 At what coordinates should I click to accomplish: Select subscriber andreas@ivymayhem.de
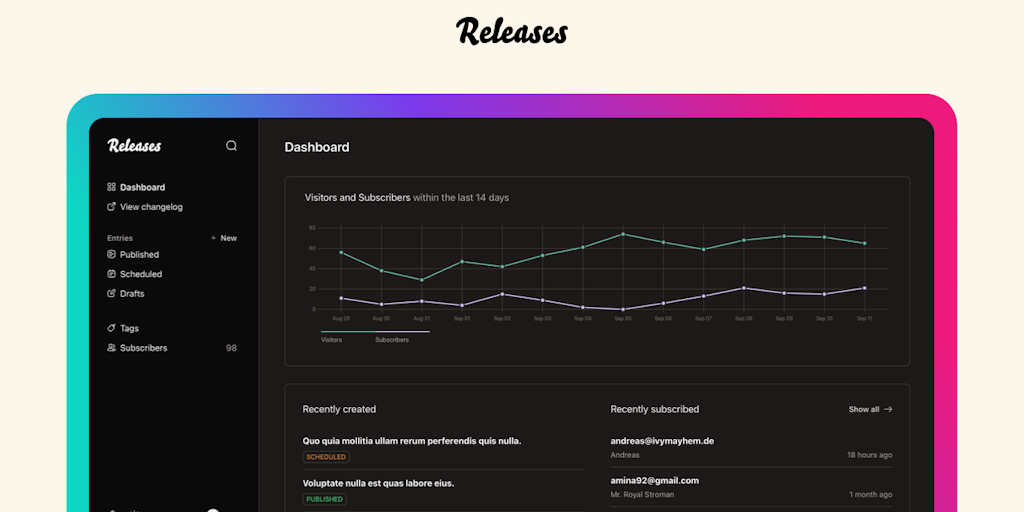[662, 441]
